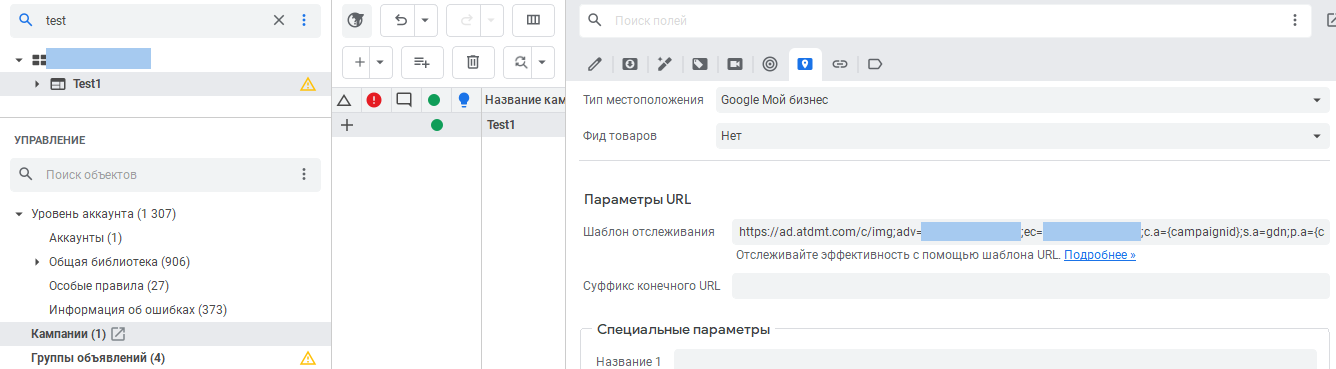
Task: Open 'Информация об ошибках (373)' entry
Action: coord(138,310)
